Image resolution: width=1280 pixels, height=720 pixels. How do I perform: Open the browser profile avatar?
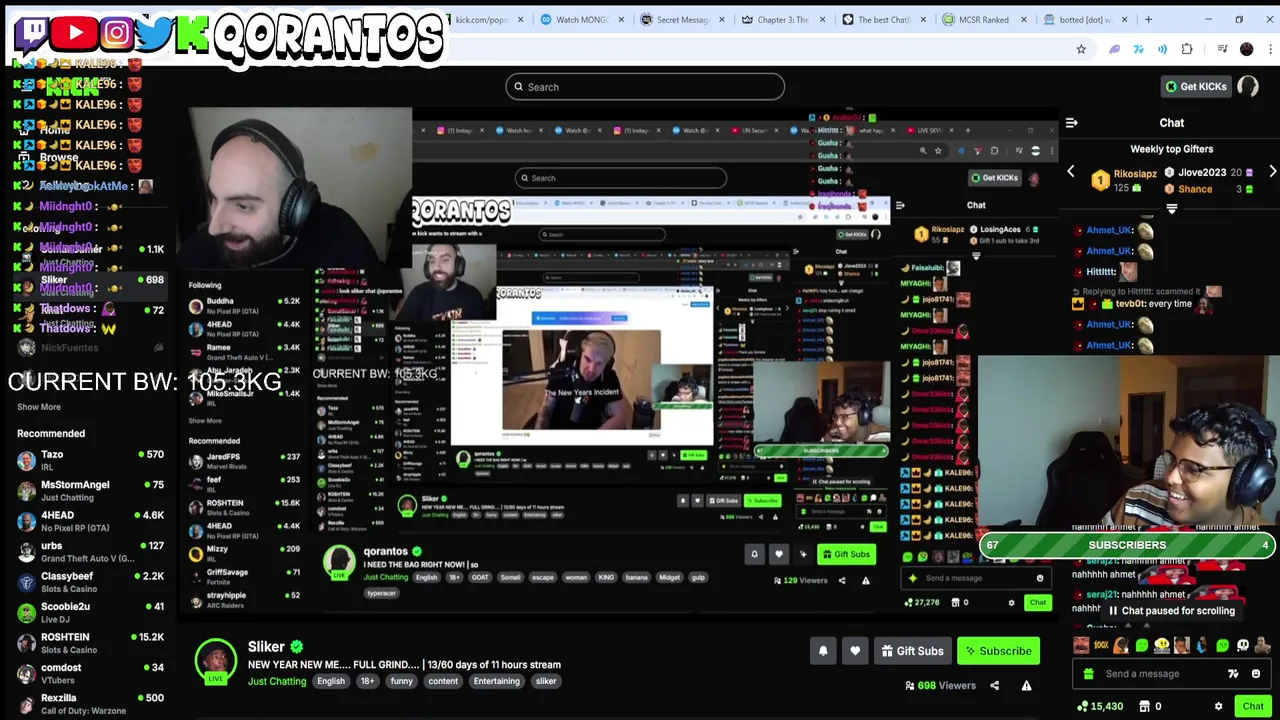tap(1246, 49)
